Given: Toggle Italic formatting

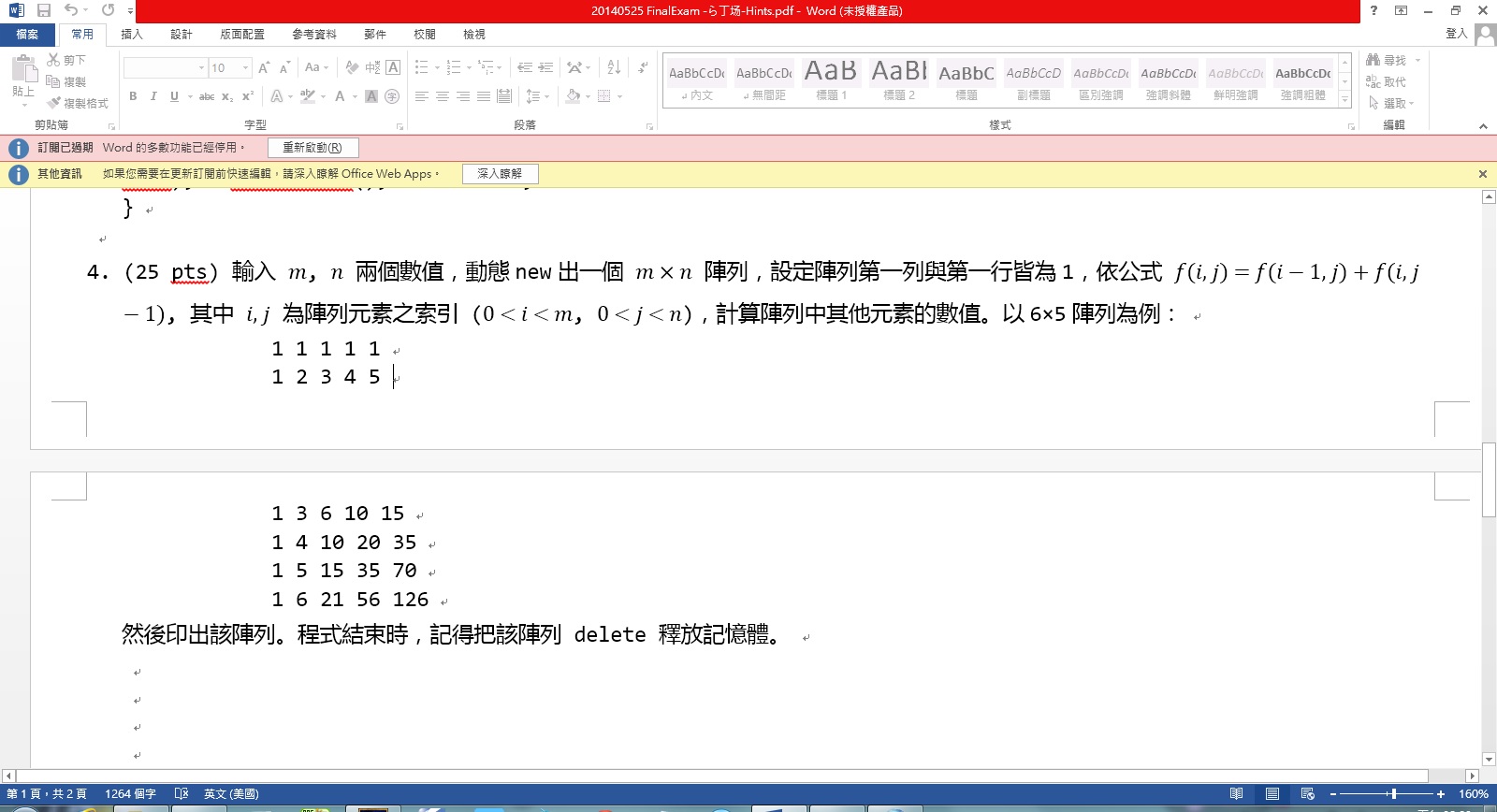Looking at the screenshot, I should 153,96.
